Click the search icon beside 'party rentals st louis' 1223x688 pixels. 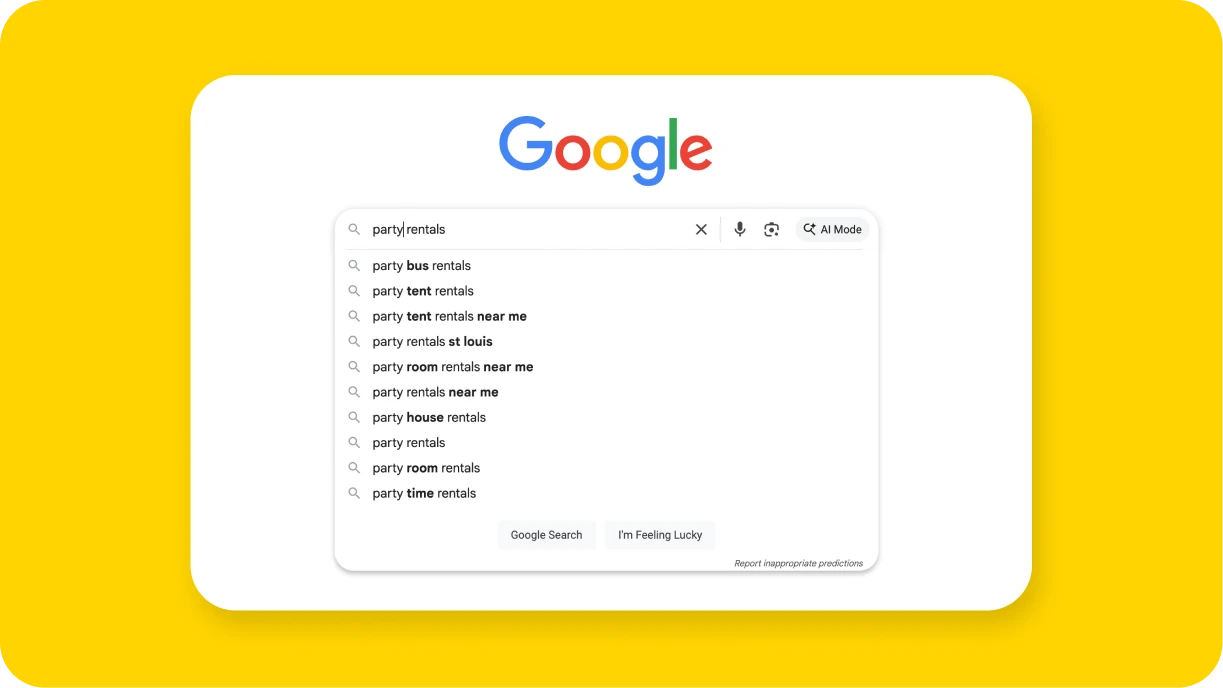tap(354, 341)
